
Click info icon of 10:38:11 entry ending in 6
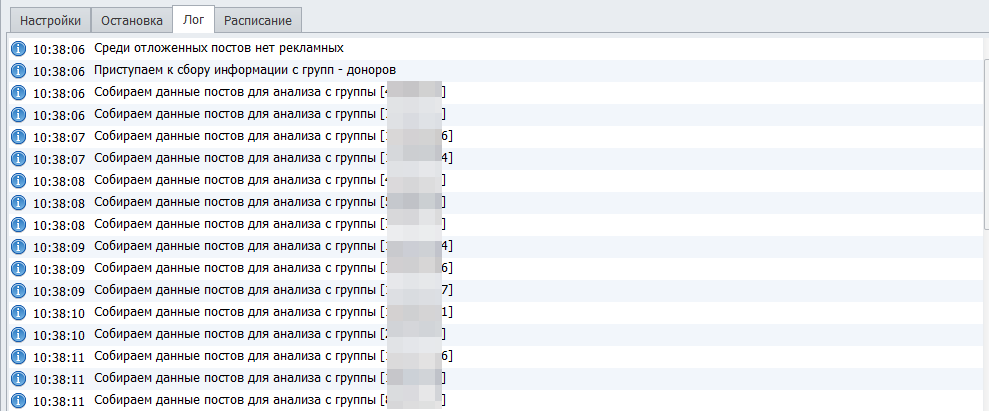click(x=18, y=356)
